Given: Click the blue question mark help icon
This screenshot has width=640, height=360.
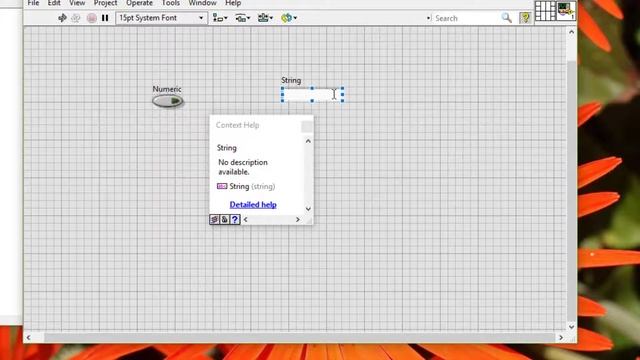Looking at the screenshot, I should (x=235, y=220).
